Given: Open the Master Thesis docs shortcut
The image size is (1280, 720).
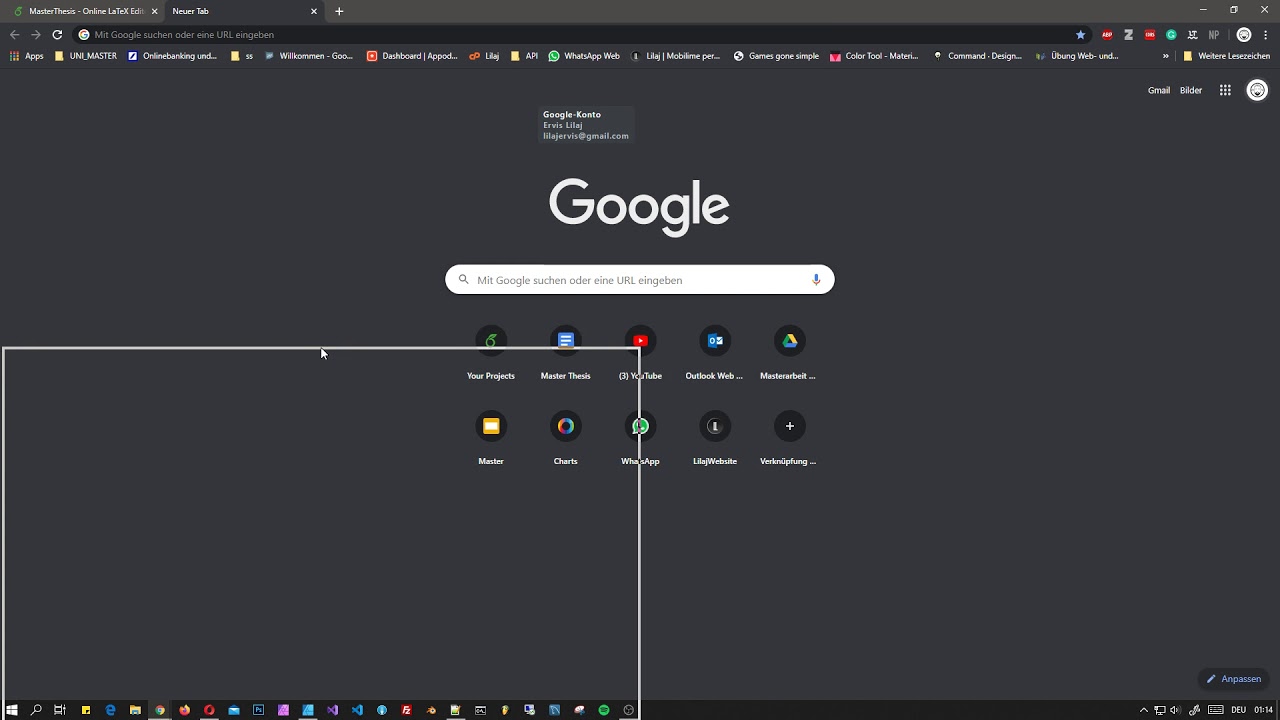Looking at the screenshot, I should click(x=565, y=354).
